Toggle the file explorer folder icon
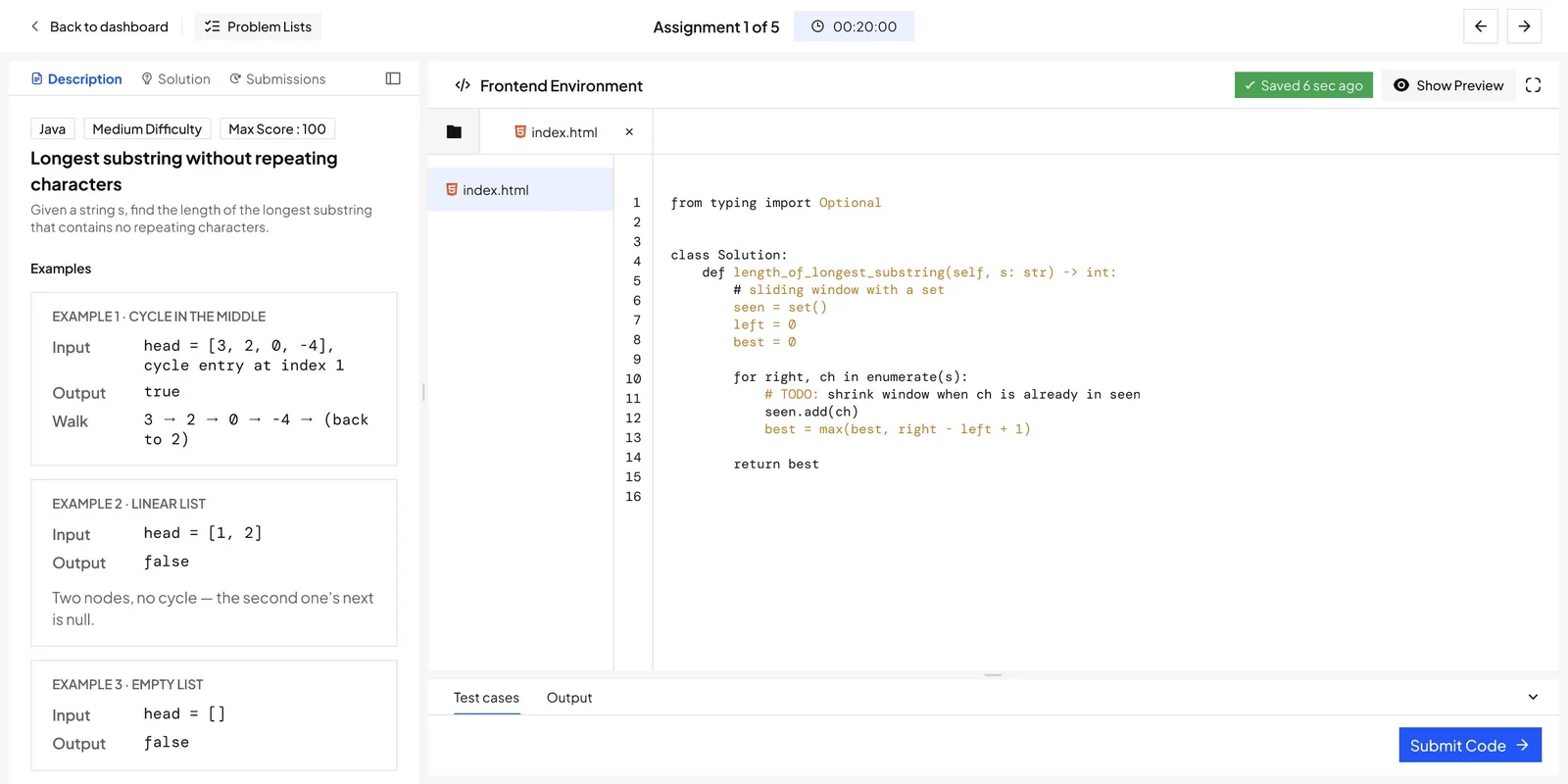The height and width of the screenshot is (784, 1568). (454, 131)
